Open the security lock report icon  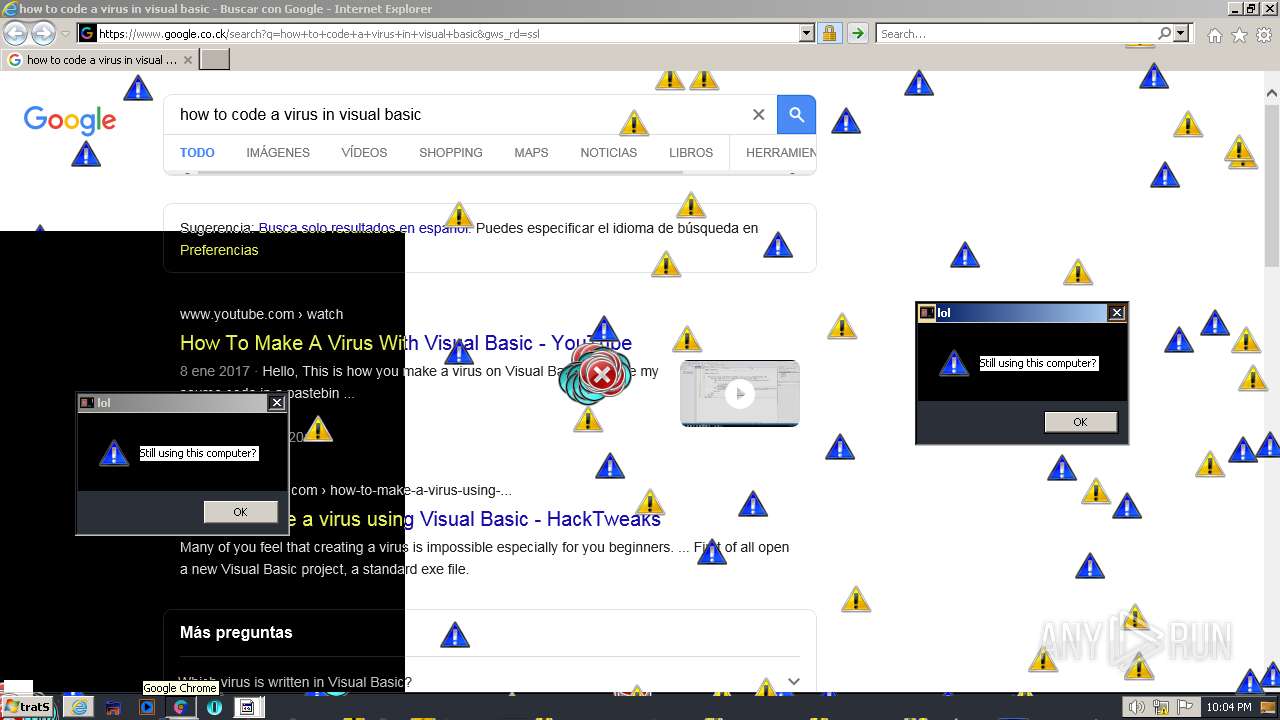tap(829, 34)
